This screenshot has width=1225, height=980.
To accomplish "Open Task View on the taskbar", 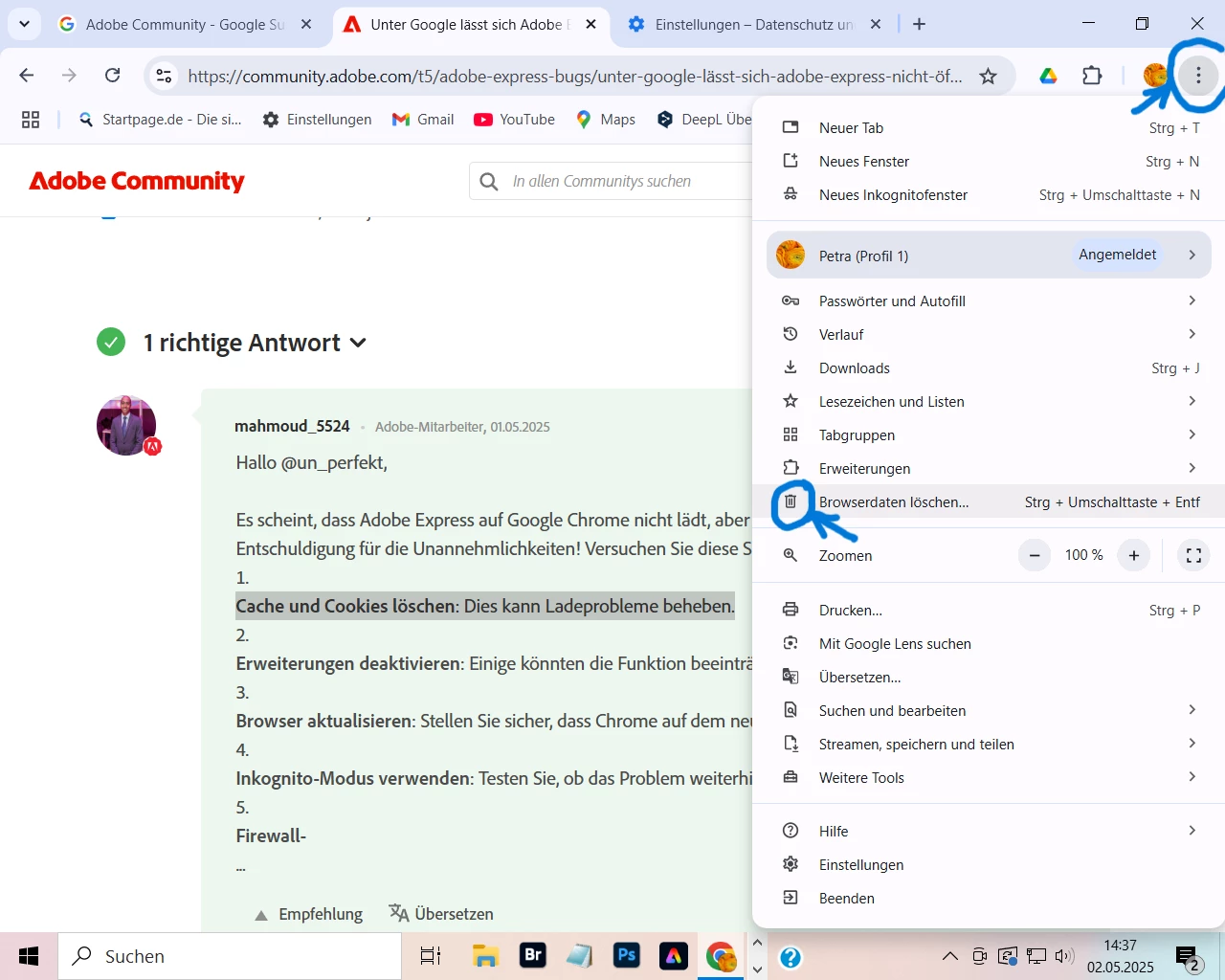I will pos(431,956).
